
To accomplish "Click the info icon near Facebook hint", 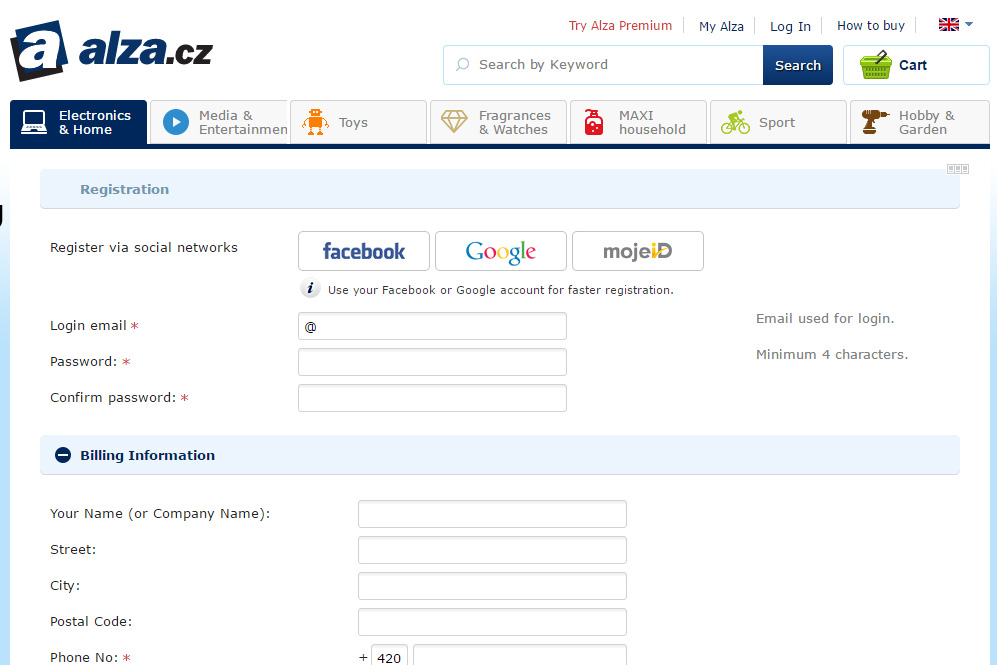I will (310, 289).
